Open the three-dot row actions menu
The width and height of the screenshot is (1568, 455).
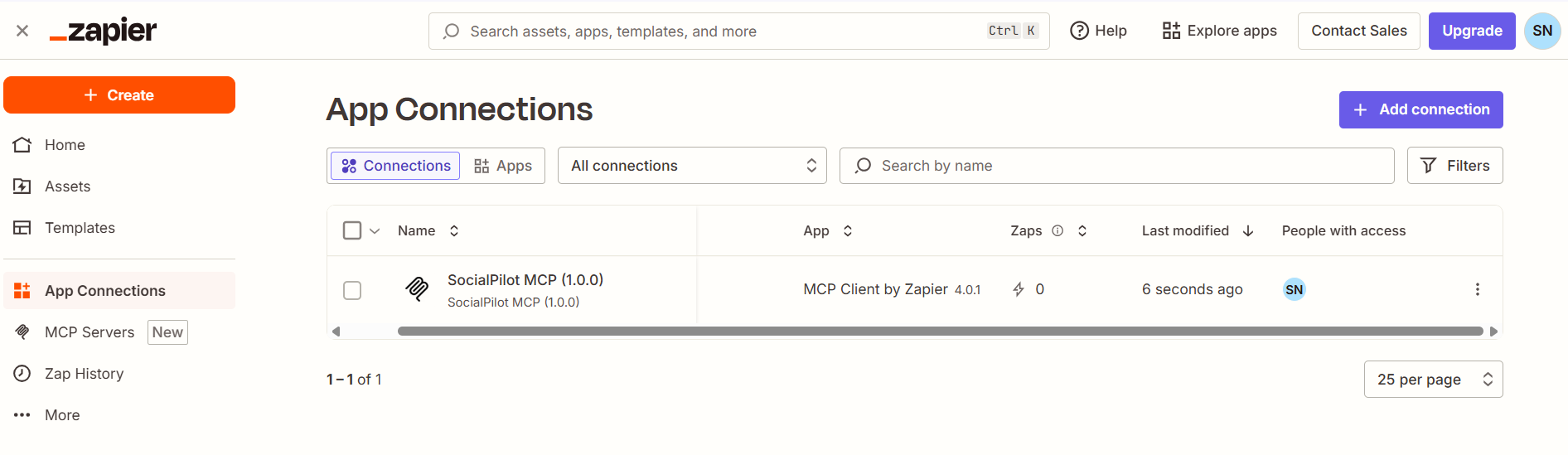1477,289
